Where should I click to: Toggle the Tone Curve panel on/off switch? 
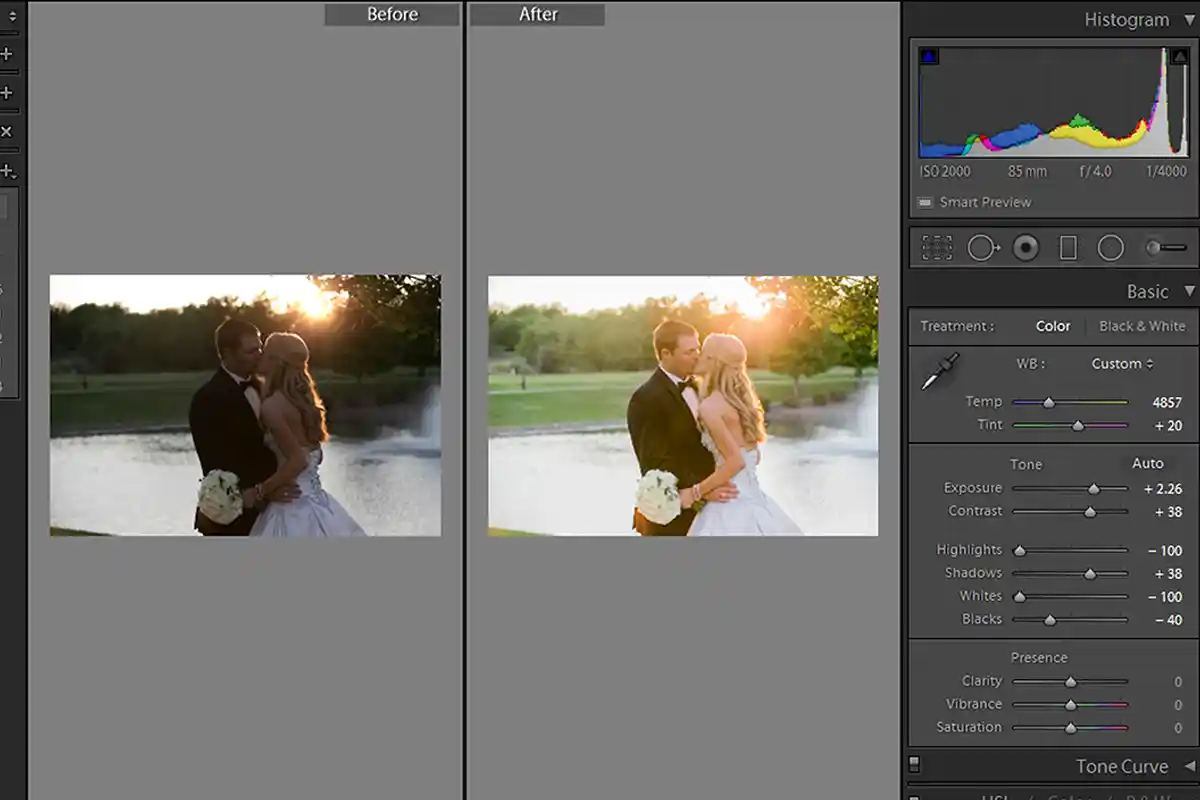914,765
